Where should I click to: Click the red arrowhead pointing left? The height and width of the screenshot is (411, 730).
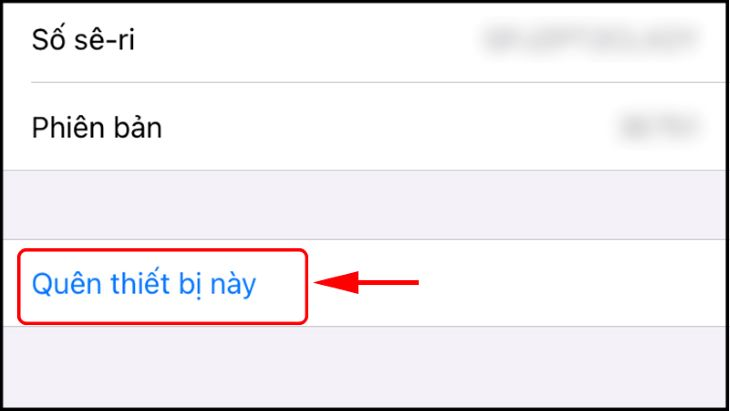coord(337,283)
